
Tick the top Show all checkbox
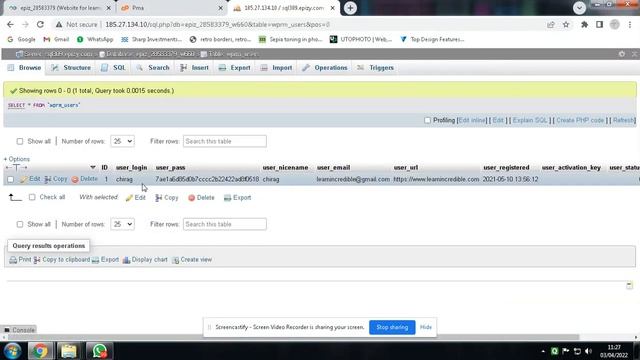click(20, 141)
